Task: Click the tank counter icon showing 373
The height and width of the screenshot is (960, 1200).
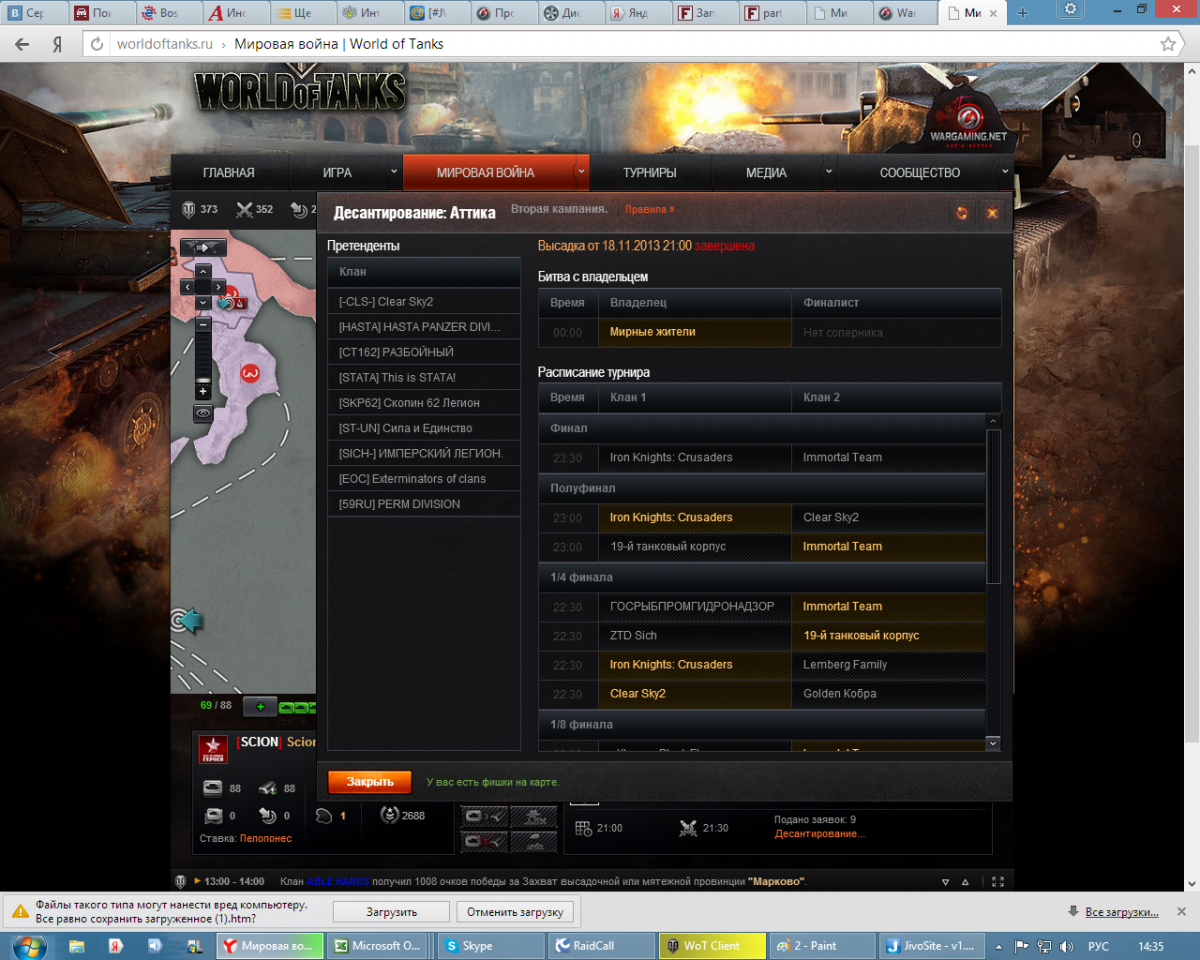Action: pos(188,209)
